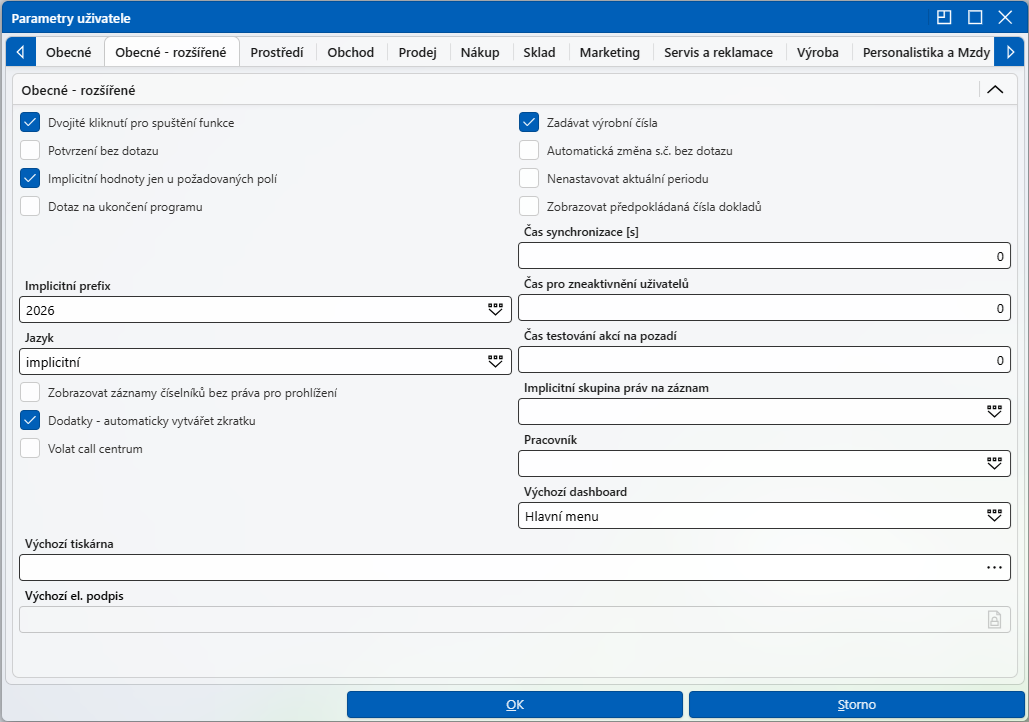Toggle Volat call centrum checkbox
Screen dimensions: 1029x722
point(30,449)
